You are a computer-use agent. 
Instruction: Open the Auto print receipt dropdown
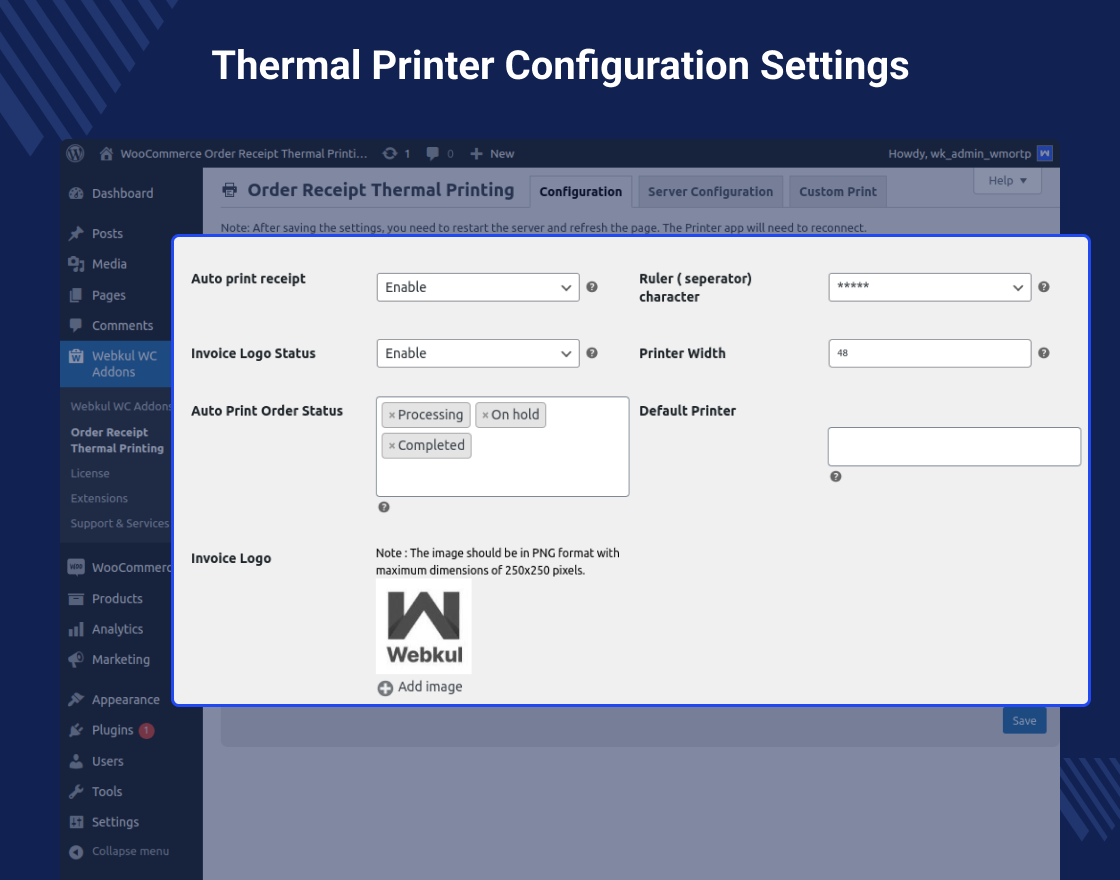(478, 287)
